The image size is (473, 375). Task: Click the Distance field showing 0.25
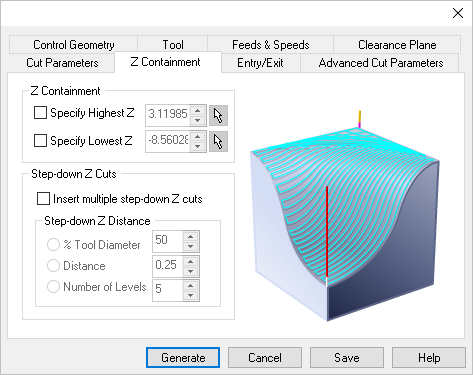(x=168, y=266)
